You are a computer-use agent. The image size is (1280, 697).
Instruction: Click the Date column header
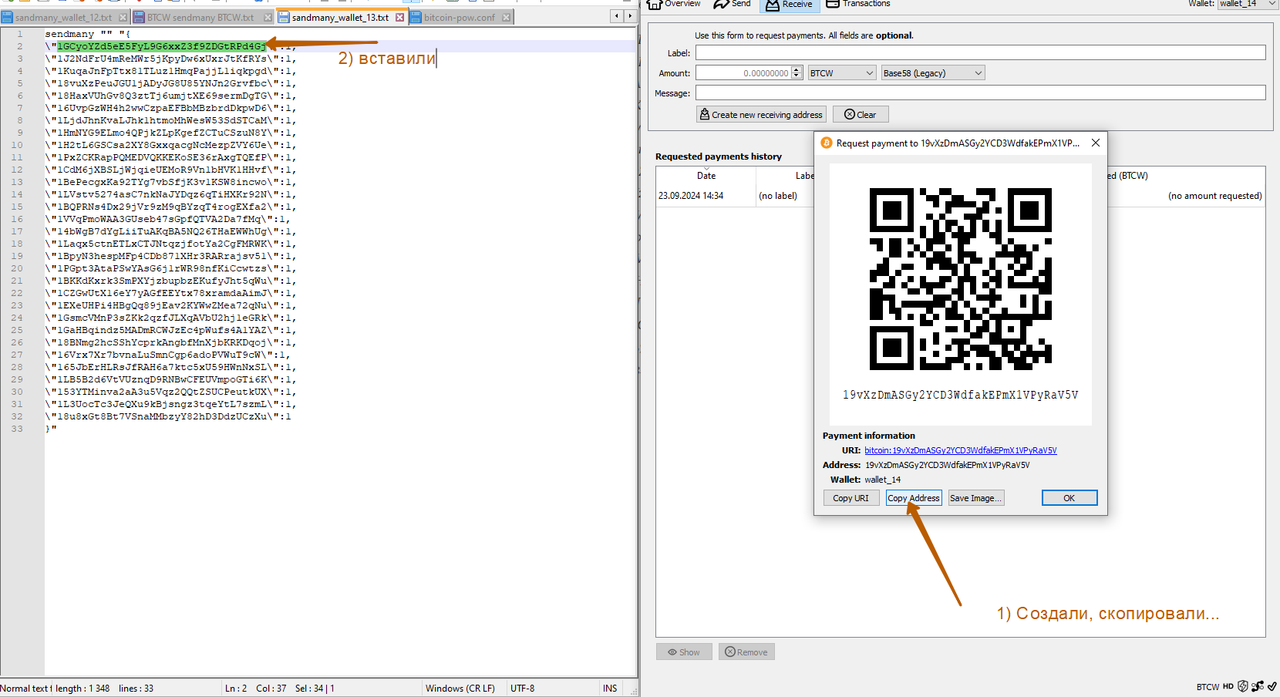pyautogui.click(x=706, y=176)
